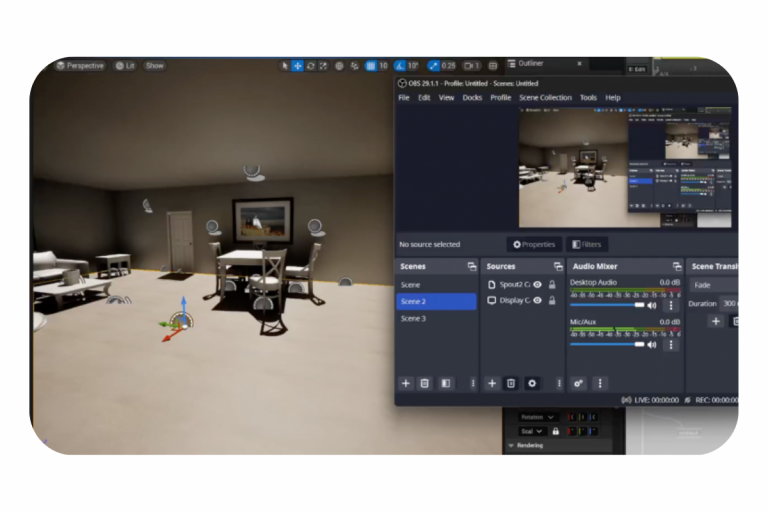Adjust the Mic/Aux volume slider
Image resolution: width=768 pixels, height=512 pixels.
click(607, 344)
